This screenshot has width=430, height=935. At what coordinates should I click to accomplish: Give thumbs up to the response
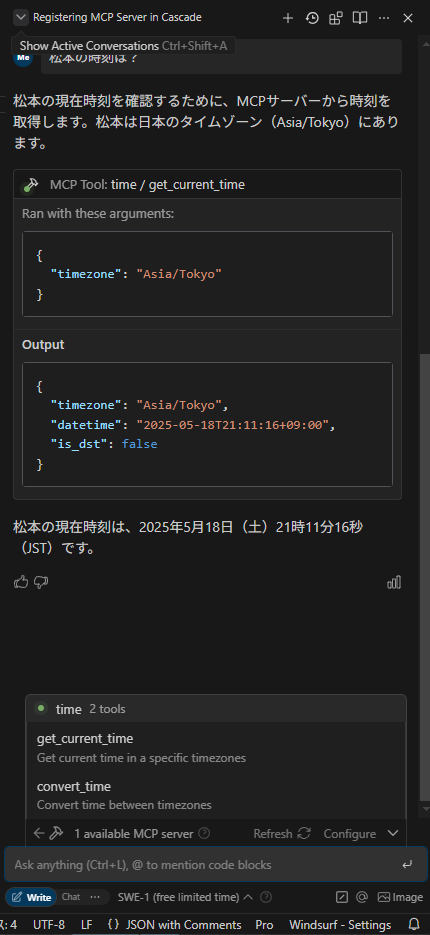tap(21, 583)
